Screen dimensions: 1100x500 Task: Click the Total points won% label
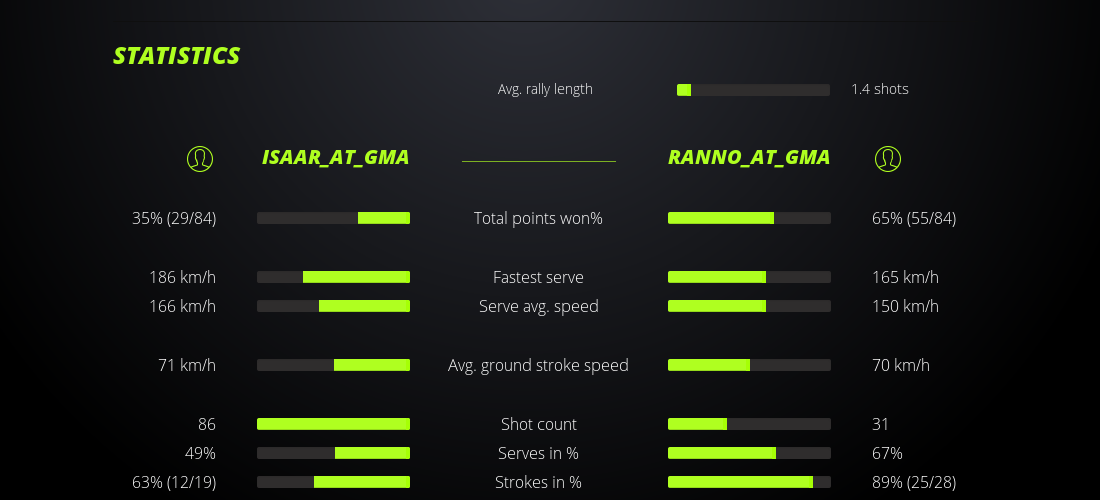point(538,218)
